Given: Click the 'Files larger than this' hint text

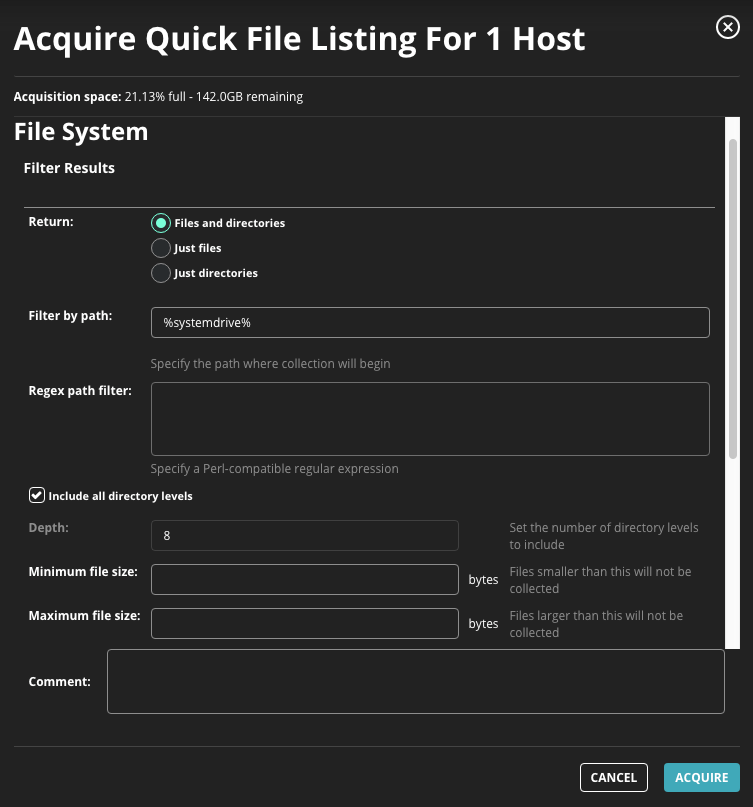Looking at the screenshot, I should (x=596, y=624).
